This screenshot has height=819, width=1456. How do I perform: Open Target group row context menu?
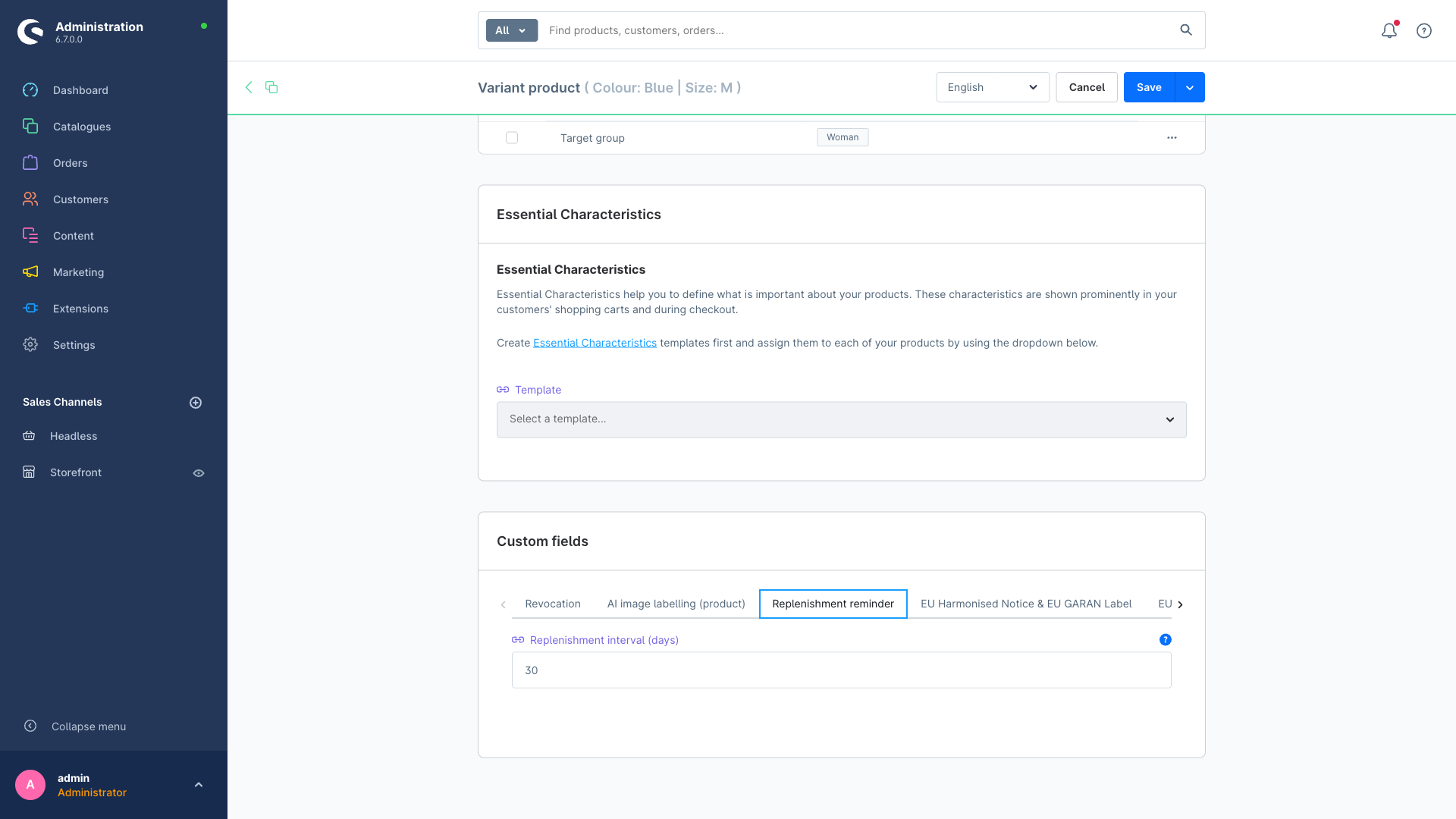tap(1172, 137)
